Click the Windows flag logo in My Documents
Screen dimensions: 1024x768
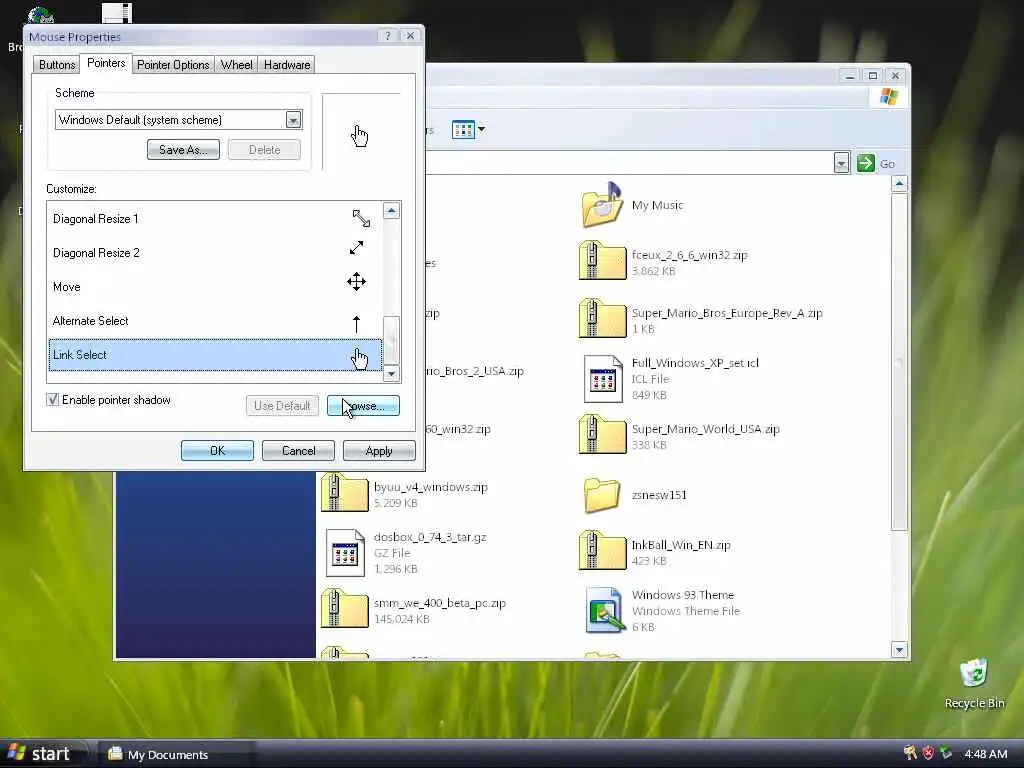point(888,97)
